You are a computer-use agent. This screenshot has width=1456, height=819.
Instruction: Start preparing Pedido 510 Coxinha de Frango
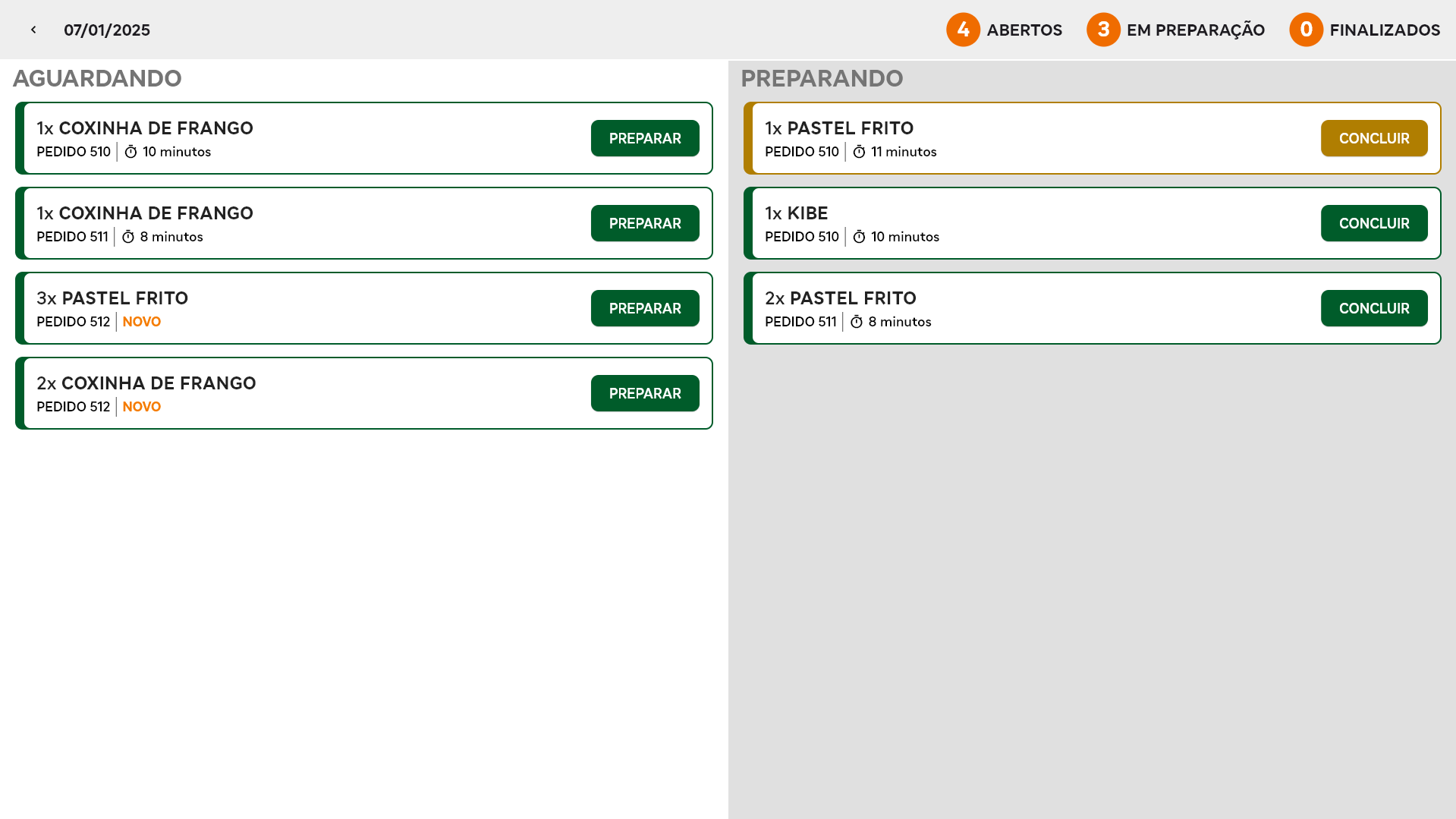[645, 138]
